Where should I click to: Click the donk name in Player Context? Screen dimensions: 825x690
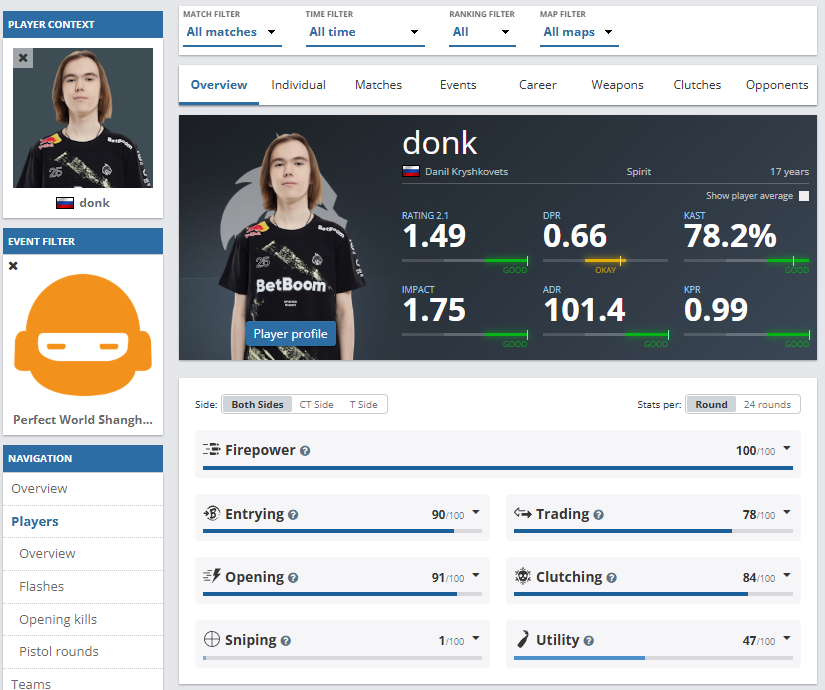pyautogui.click(x=94, y=203)
